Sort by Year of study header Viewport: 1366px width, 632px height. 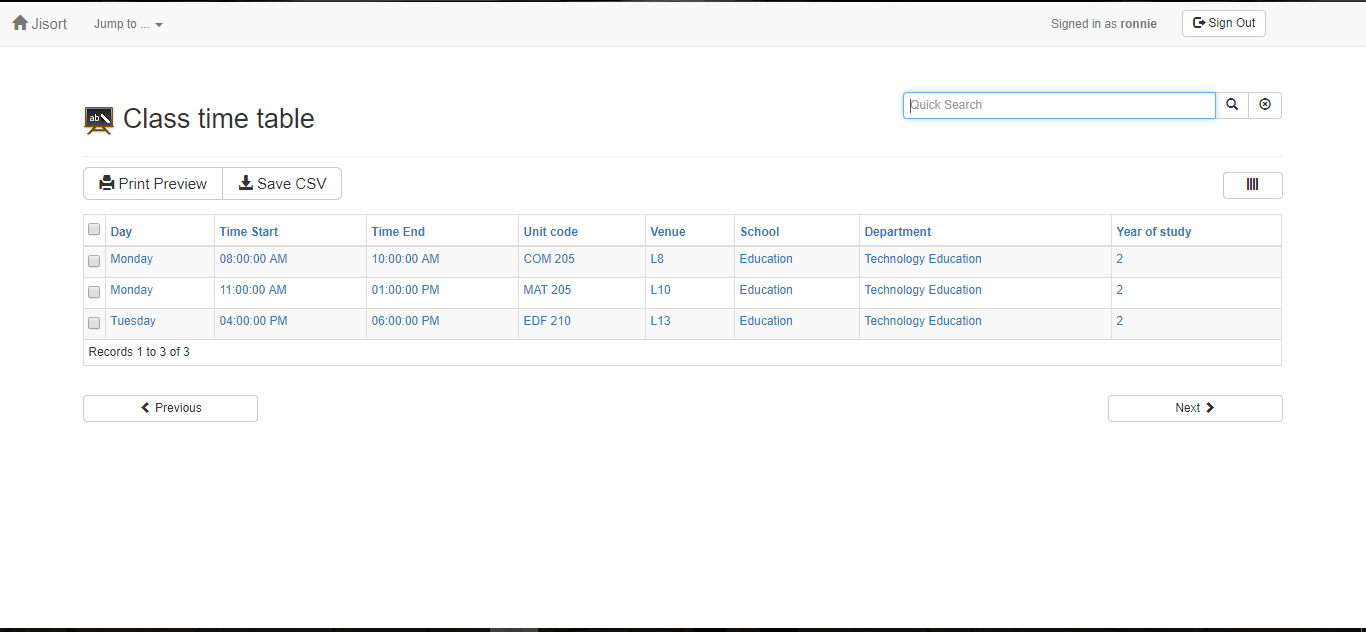(1154, 232)
